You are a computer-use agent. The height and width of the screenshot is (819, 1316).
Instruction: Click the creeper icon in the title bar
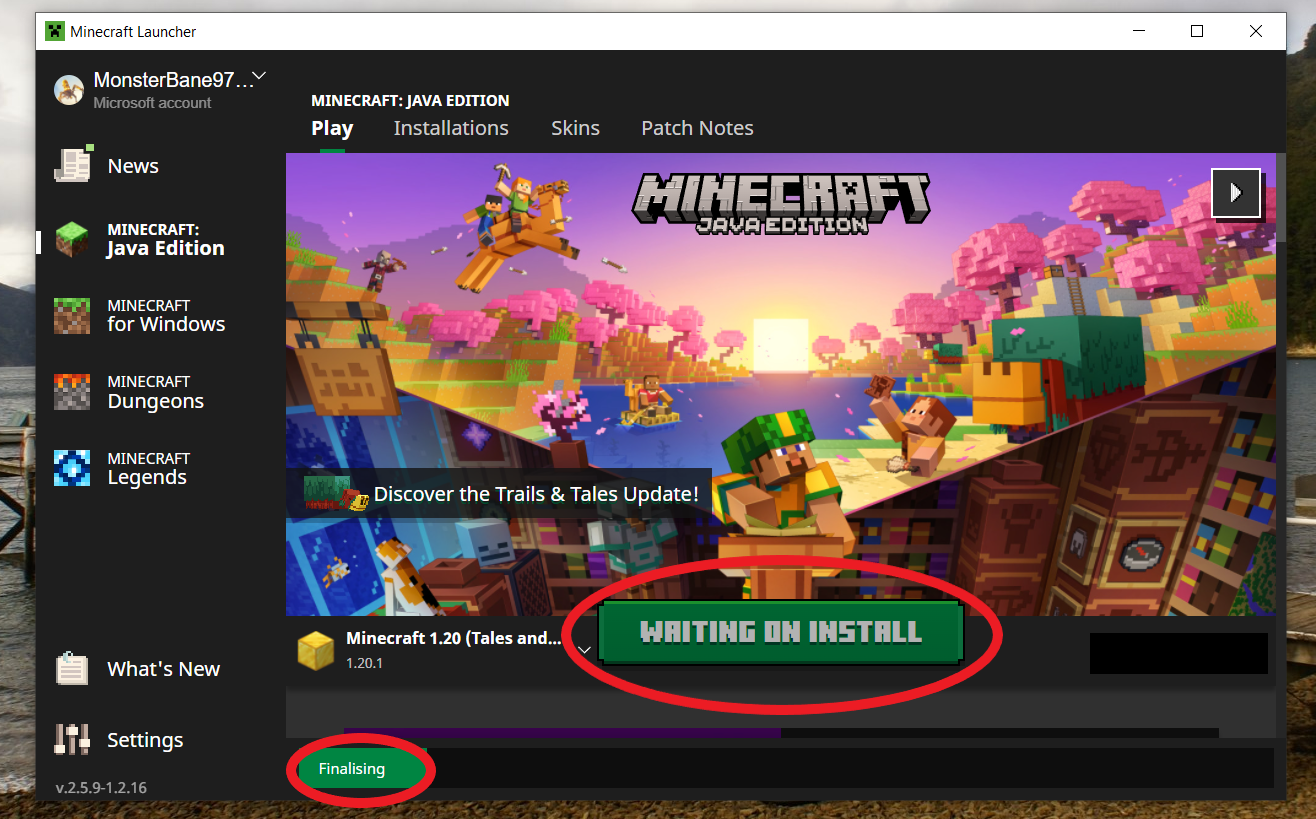54,31
